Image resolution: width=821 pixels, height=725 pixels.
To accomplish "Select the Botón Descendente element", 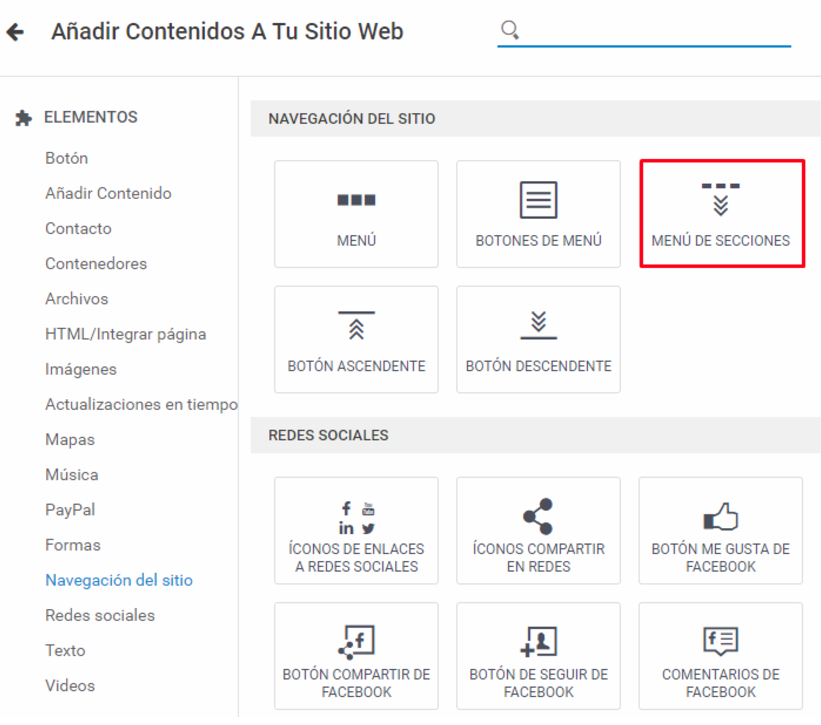I will [538, 339].
